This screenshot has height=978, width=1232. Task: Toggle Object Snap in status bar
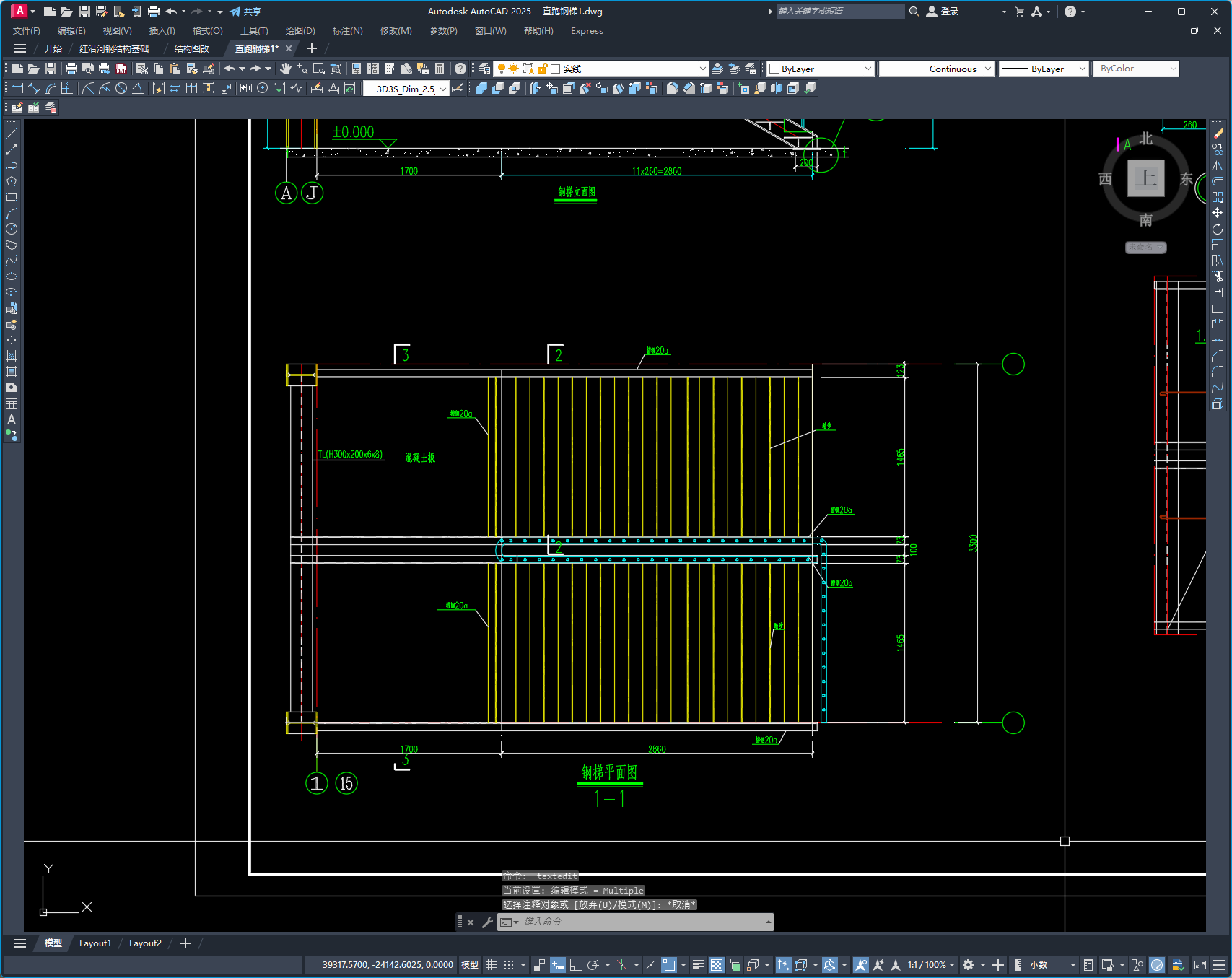(670, 965)
